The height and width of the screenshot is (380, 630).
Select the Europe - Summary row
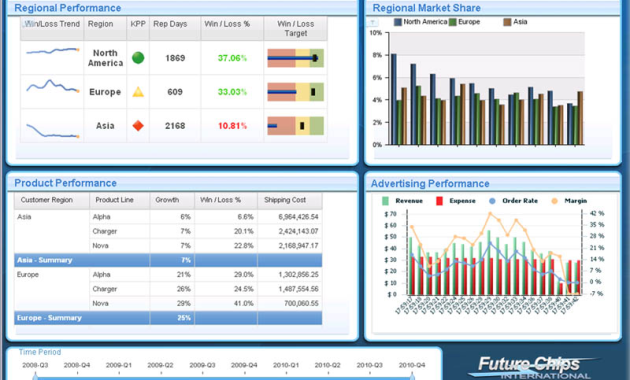(x=168, y=318)
